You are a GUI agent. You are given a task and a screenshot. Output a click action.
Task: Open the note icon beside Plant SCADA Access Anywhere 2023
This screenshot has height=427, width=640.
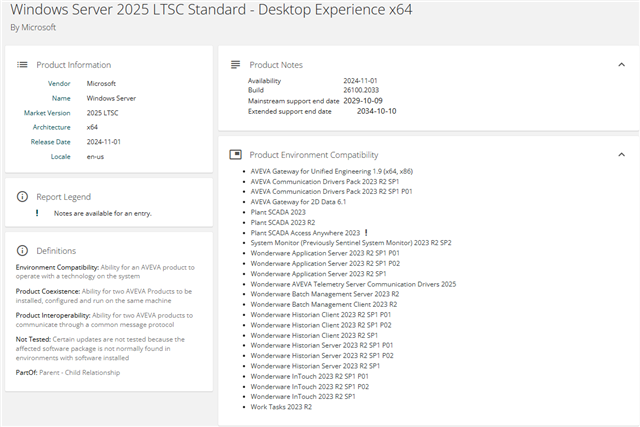366,233
